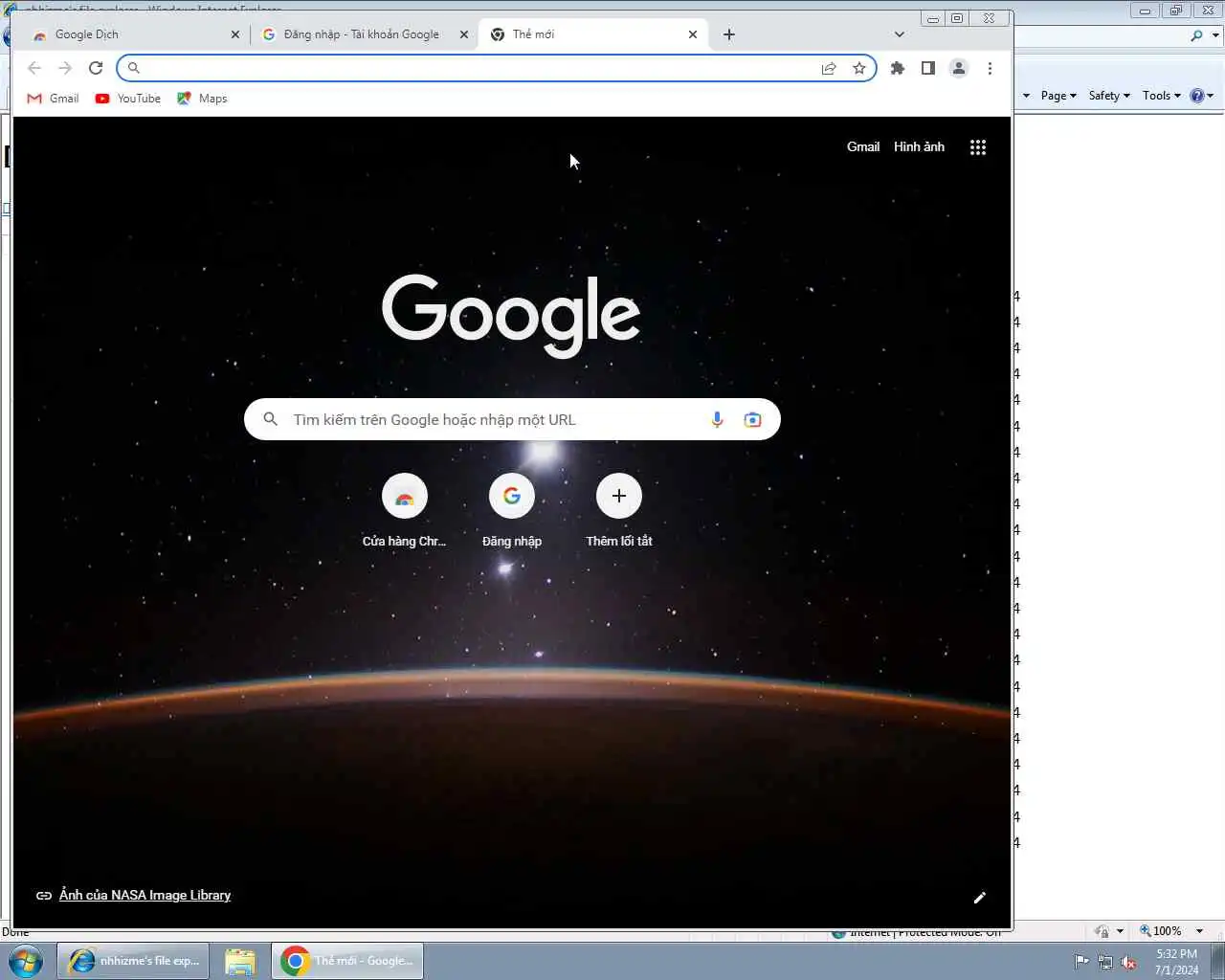Click Thêm lối tắt add shortcut
1225x980 pixels.
tap(619, 511)
